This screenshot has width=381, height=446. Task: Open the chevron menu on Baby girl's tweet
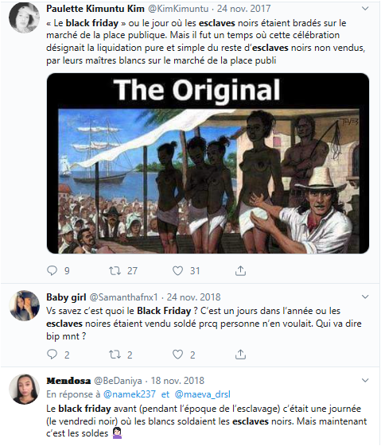click(x=365, y=297)
